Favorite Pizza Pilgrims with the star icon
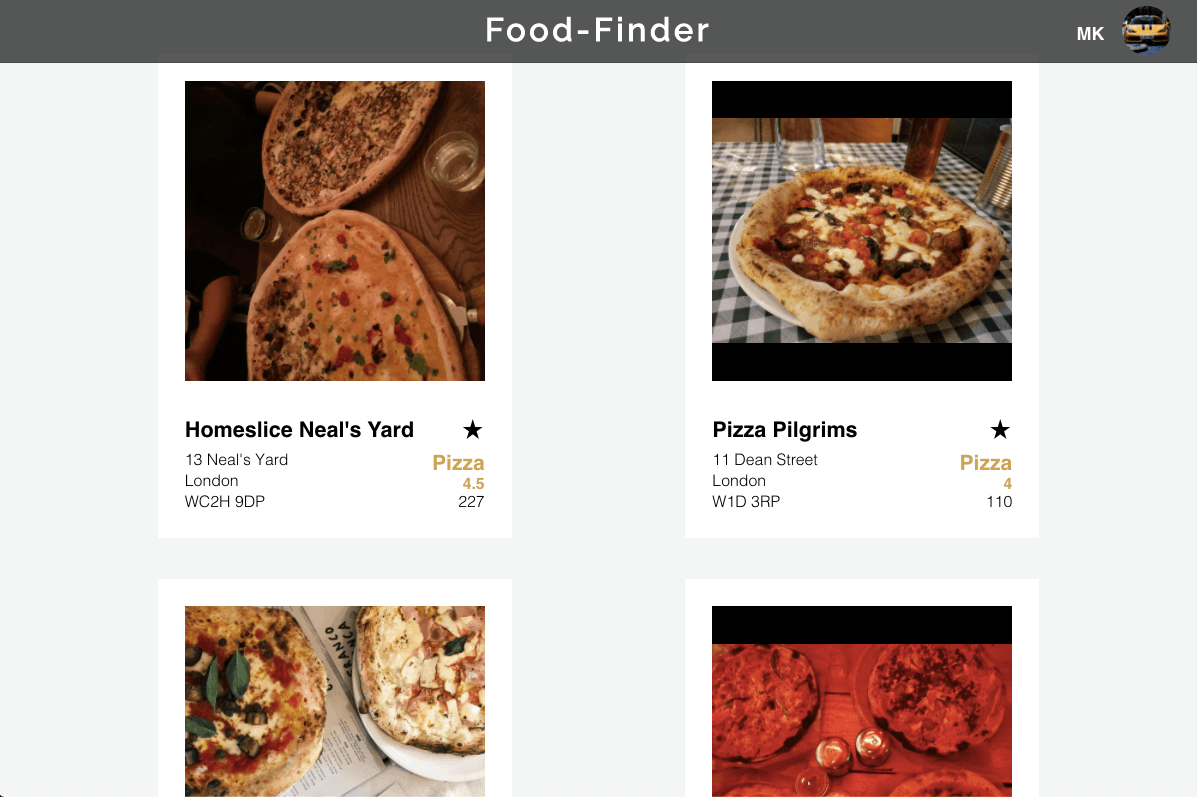This screenshot has width=1197, height=797. pyautogui.click(x=1000, y=430)
